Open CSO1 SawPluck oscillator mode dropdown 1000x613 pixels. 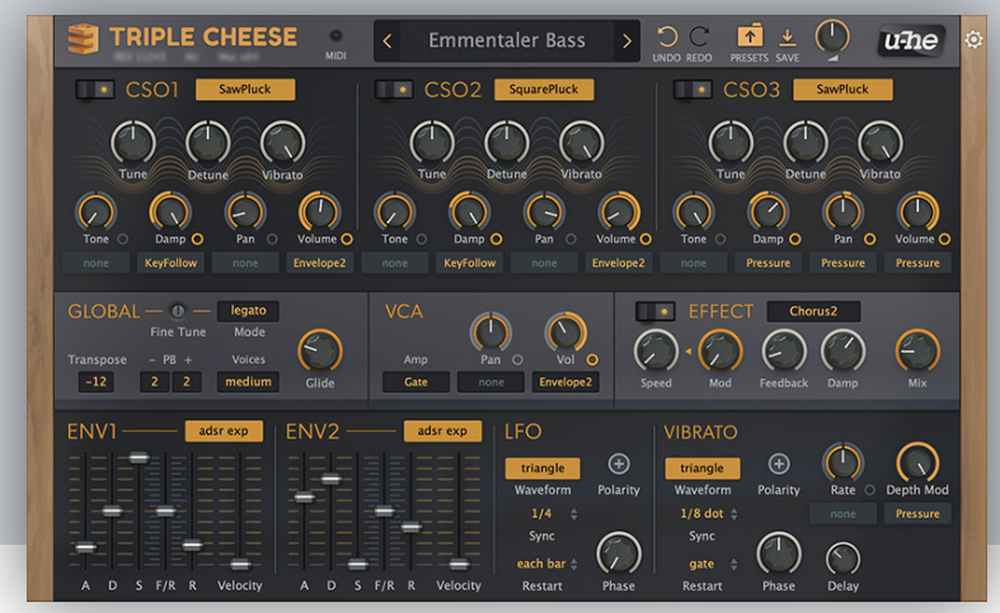coord(245,90)
